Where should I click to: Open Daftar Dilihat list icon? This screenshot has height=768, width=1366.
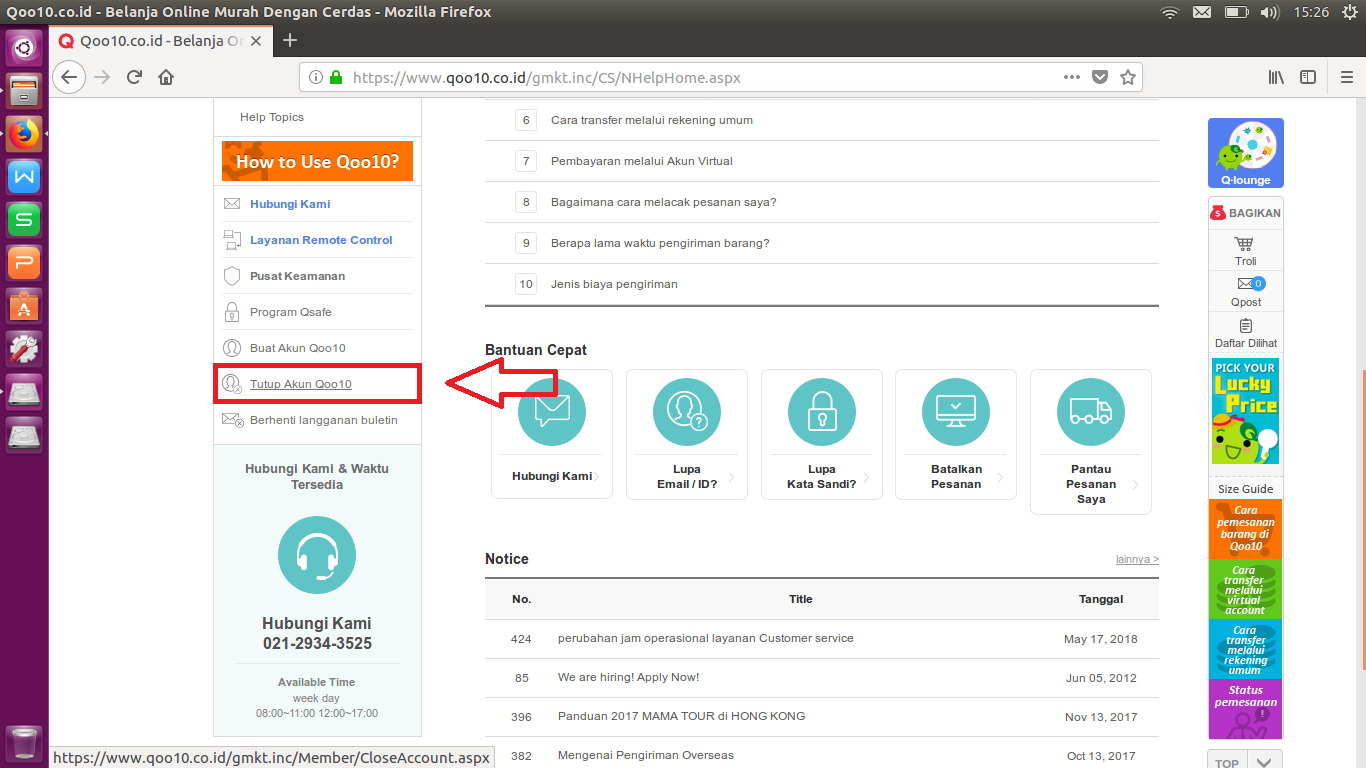point(1246,326)
